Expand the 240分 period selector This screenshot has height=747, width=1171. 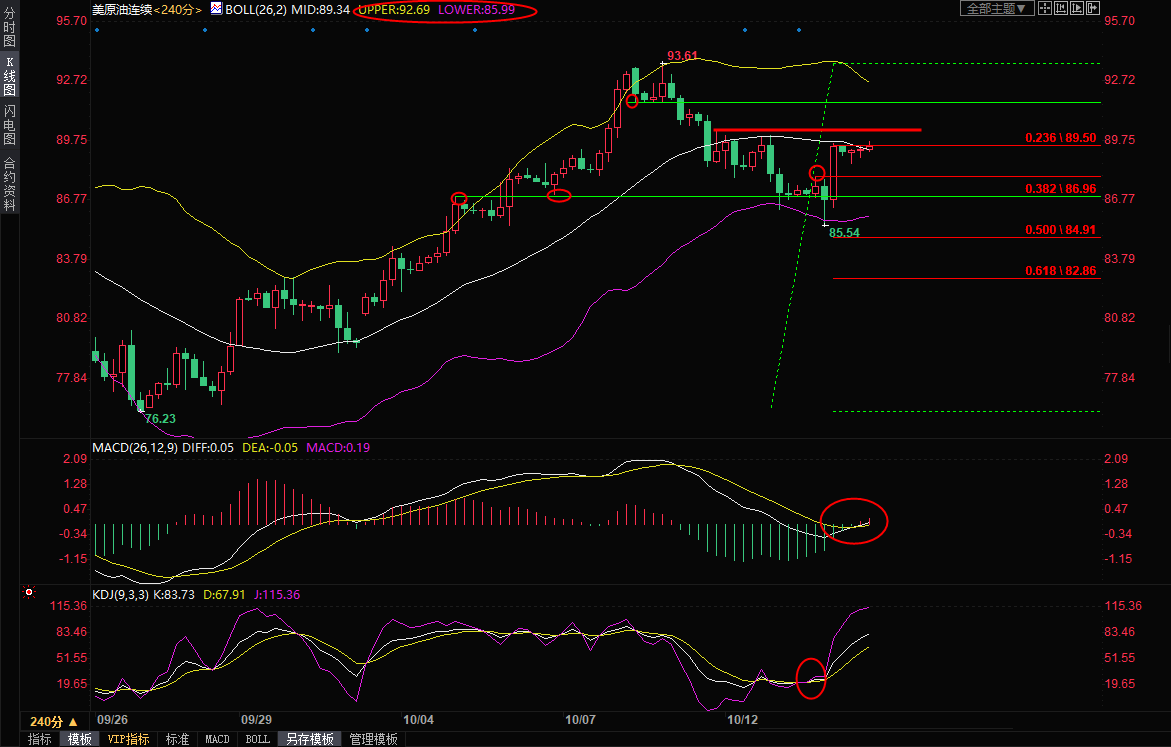click(54, 721)
